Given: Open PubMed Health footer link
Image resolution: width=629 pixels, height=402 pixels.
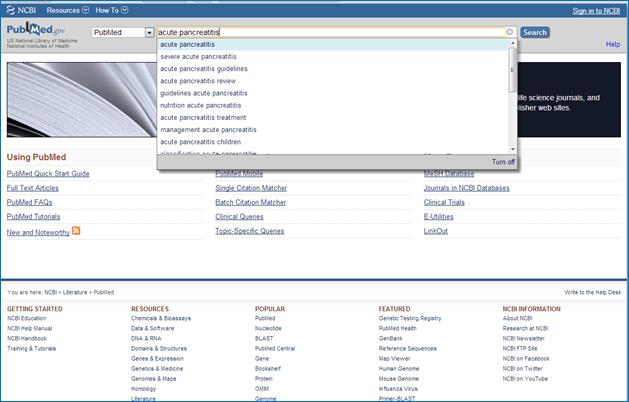Looking at the screenshot, I should click(398, 328).
